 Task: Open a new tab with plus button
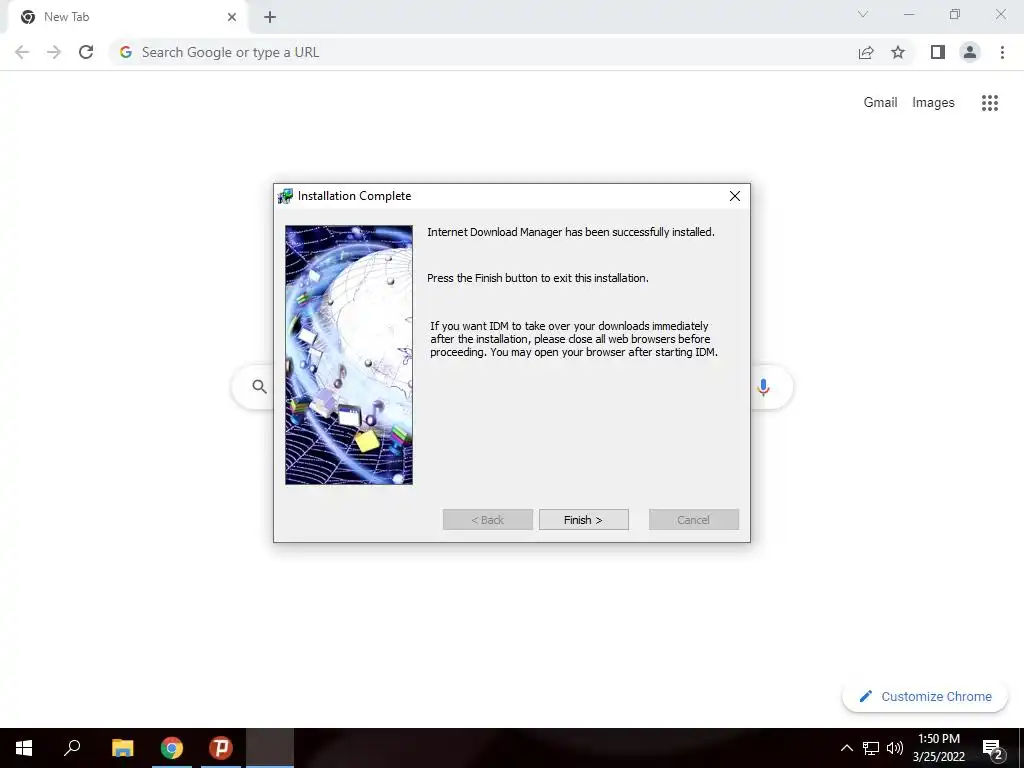[x=270, y=17]
